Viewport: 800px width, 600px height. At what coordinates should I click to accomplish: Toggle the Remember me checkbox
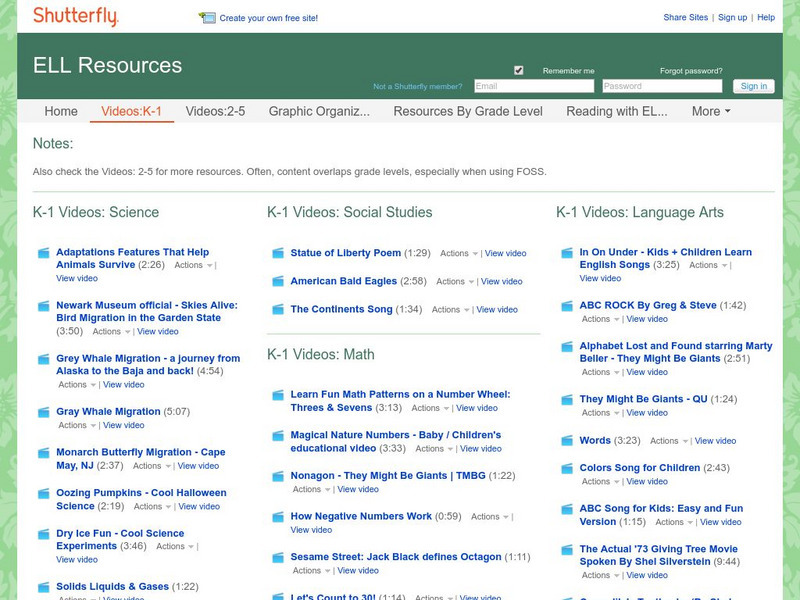pyautogui.click(x=517, y=71)
